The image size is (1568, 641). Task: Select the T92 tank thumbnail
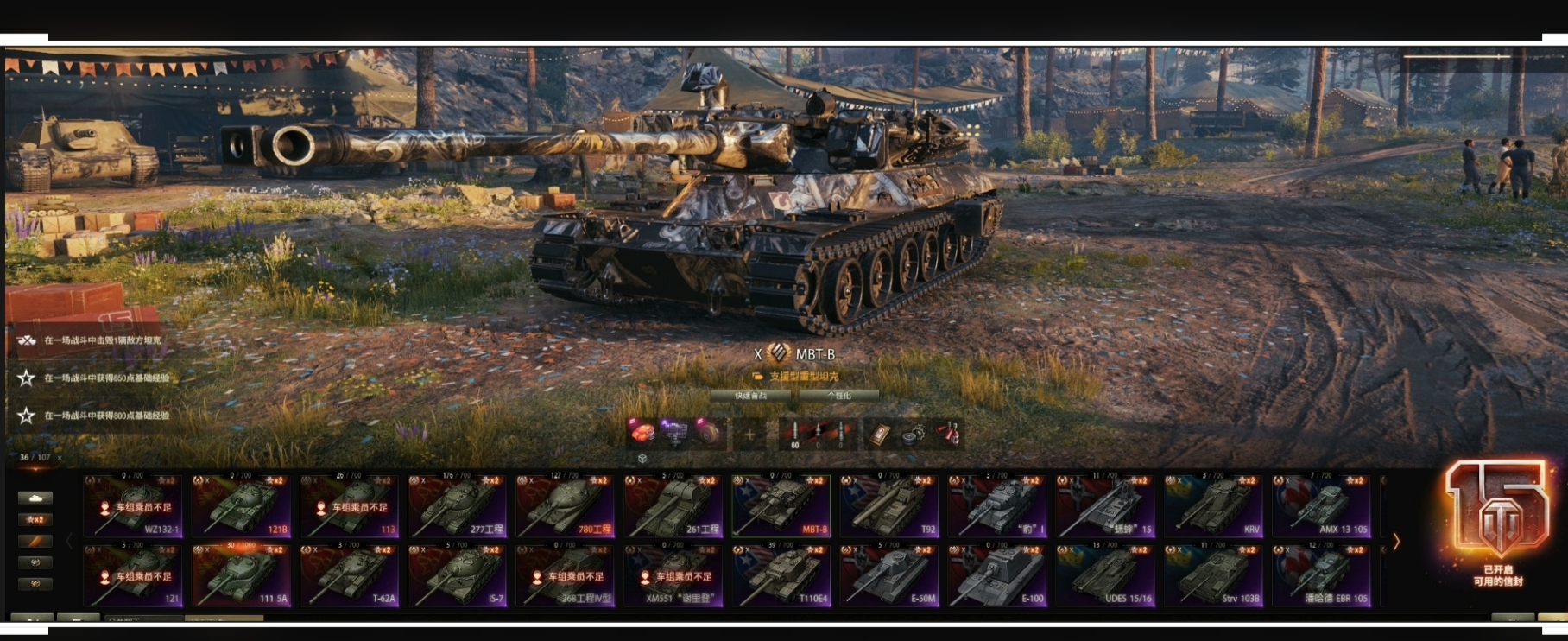coord(888,505)
